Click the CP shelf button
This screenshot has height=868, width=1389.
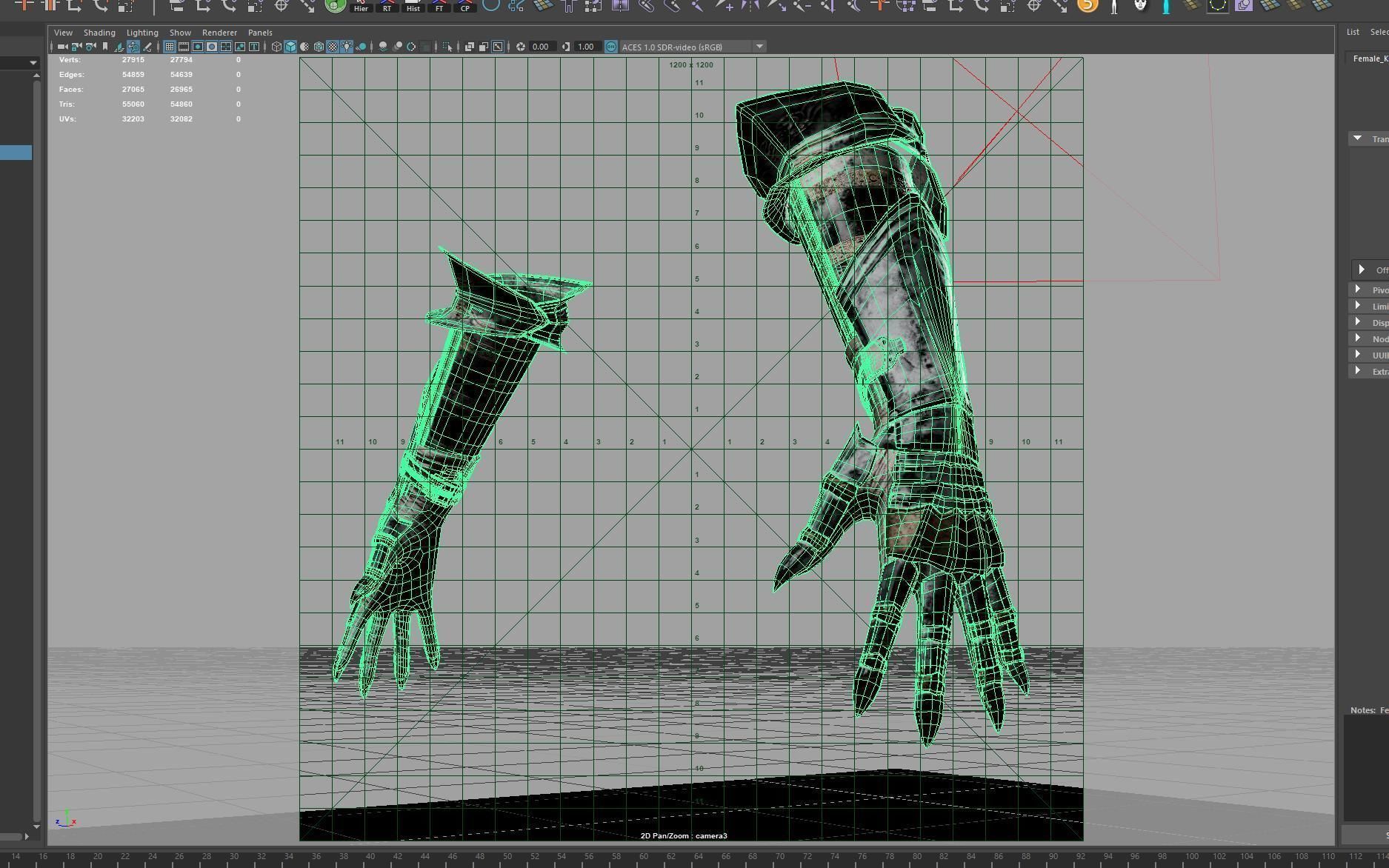tap(465, 7)
